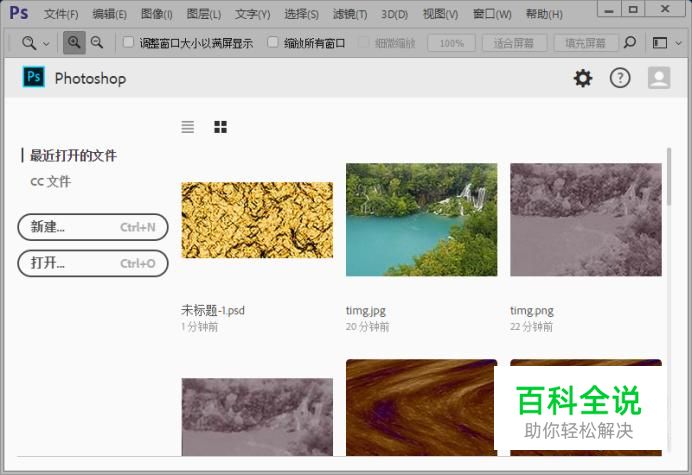692x475 pixels.
Task: Expand the workspace switcher dropdown arrow
Action: pos(679,43)
